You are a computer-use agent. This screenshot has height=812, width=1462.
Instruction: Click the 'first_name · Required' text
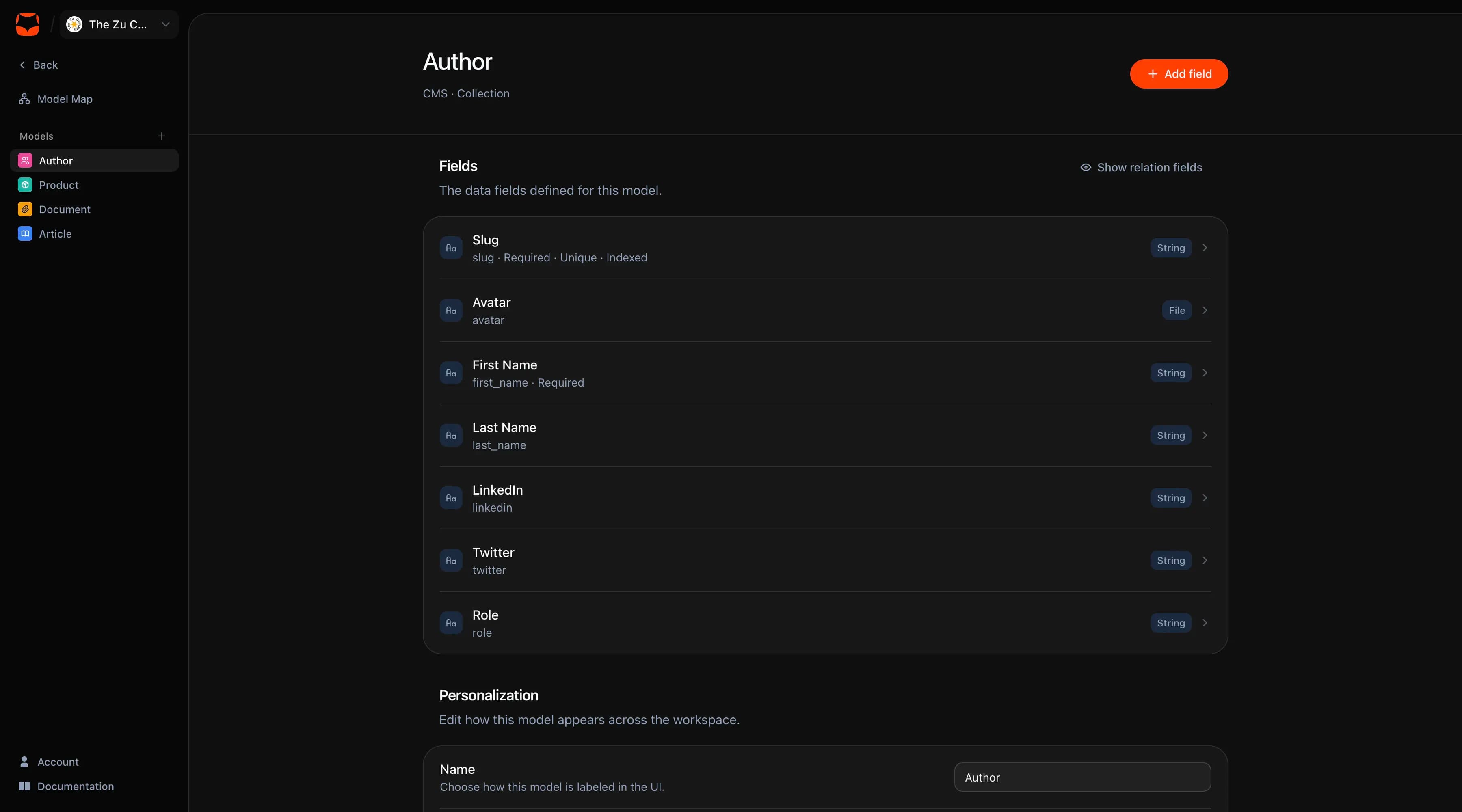528,382
